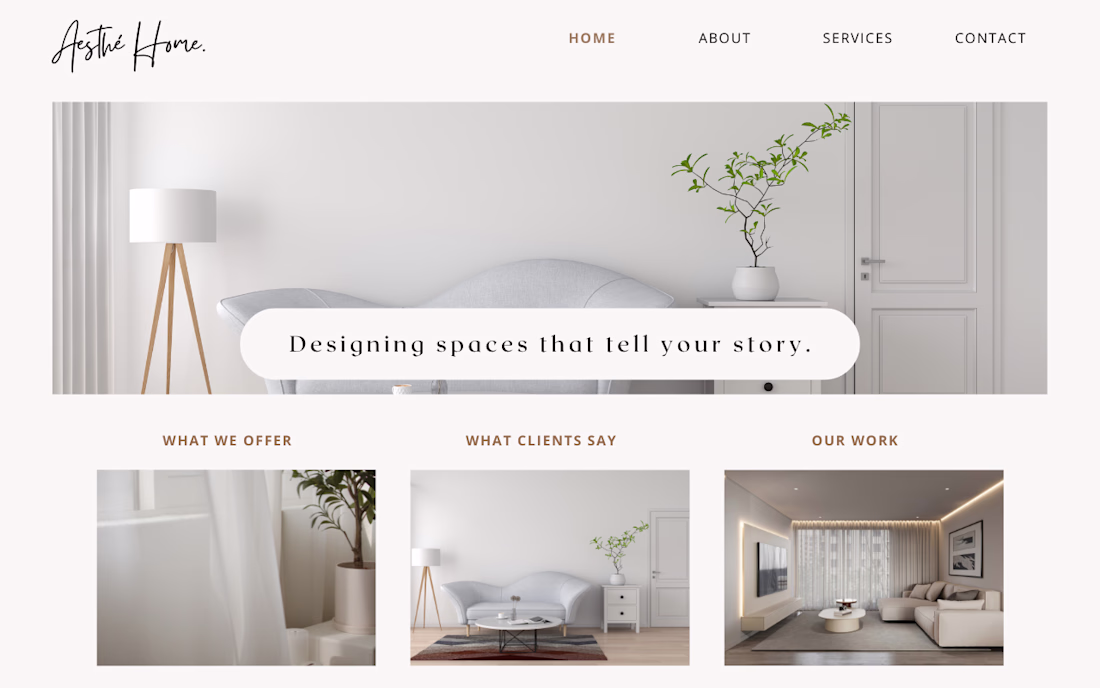The image size is (1100, 688).
Task: Click the Aesthé Home script logo
Action: click(x=128, y=46)
